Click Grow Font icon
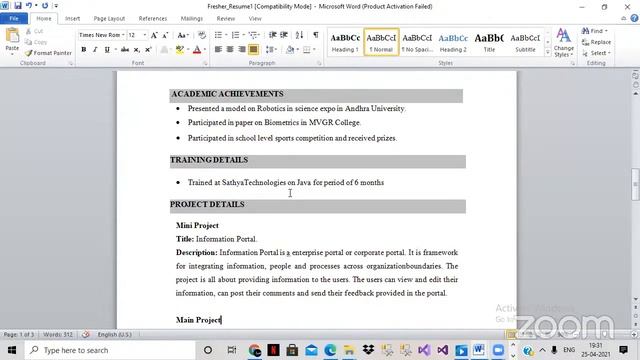Image resolution: width=640 pixels, height=360 pixels. 154,36
